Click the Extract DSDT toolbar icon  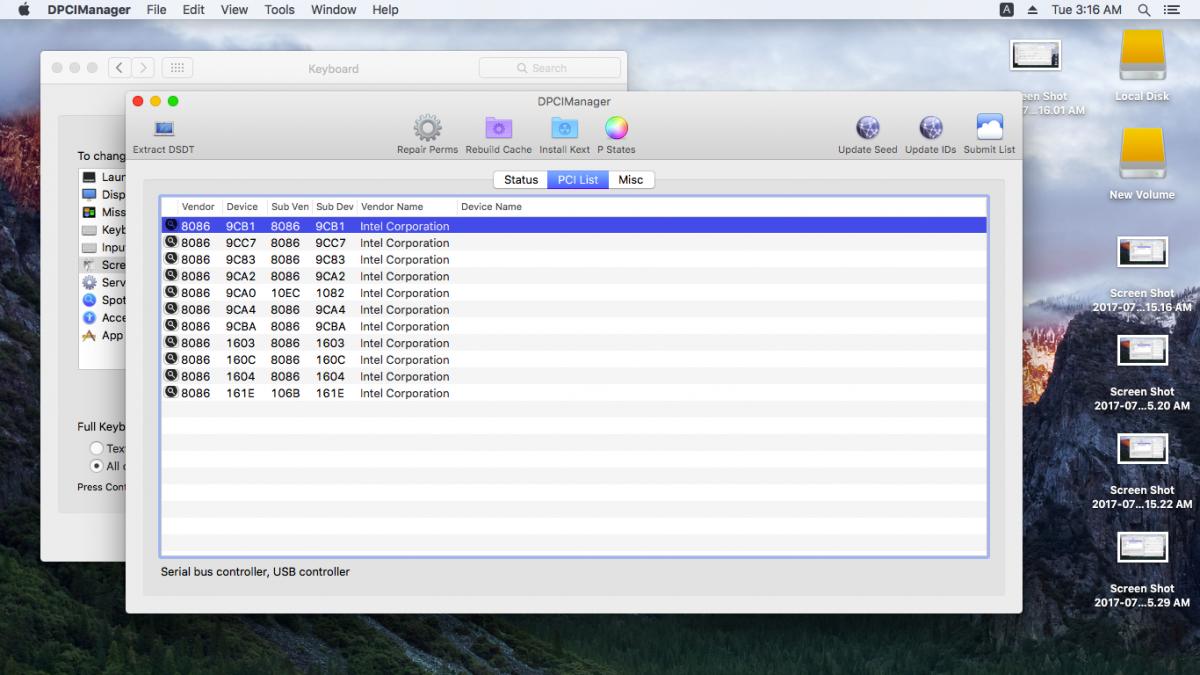pyautogui.click(x=164, y=129)
